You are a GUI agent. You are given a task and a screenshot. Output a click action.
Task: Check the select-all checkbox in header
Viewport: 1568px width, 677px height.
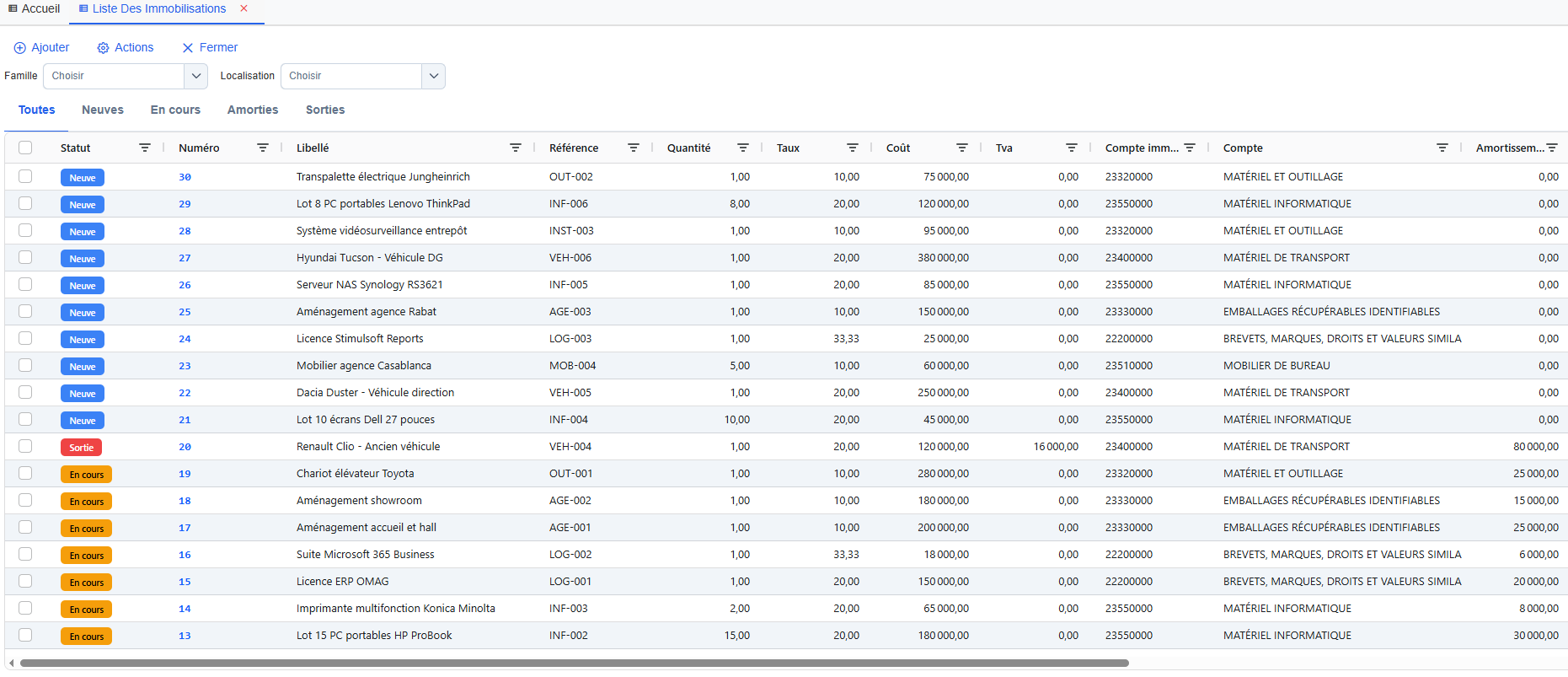pyautogui.click(x=25, y=148)
